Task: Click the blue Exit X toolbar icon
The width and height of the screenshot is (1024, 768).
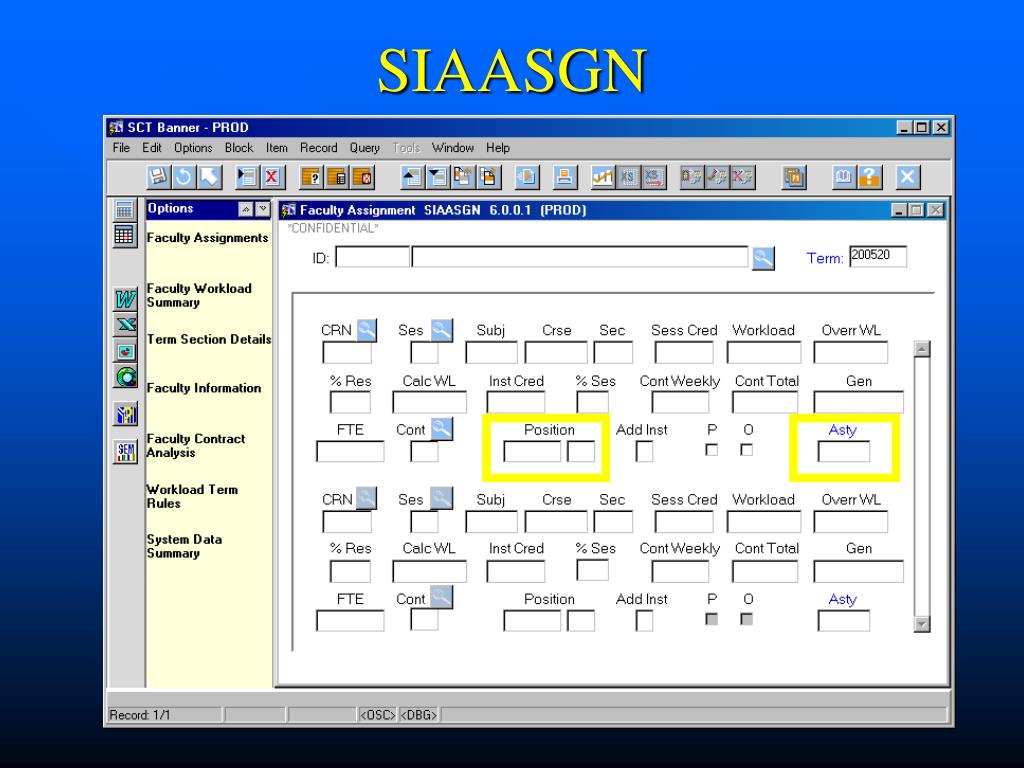Action: click(907, 177)
